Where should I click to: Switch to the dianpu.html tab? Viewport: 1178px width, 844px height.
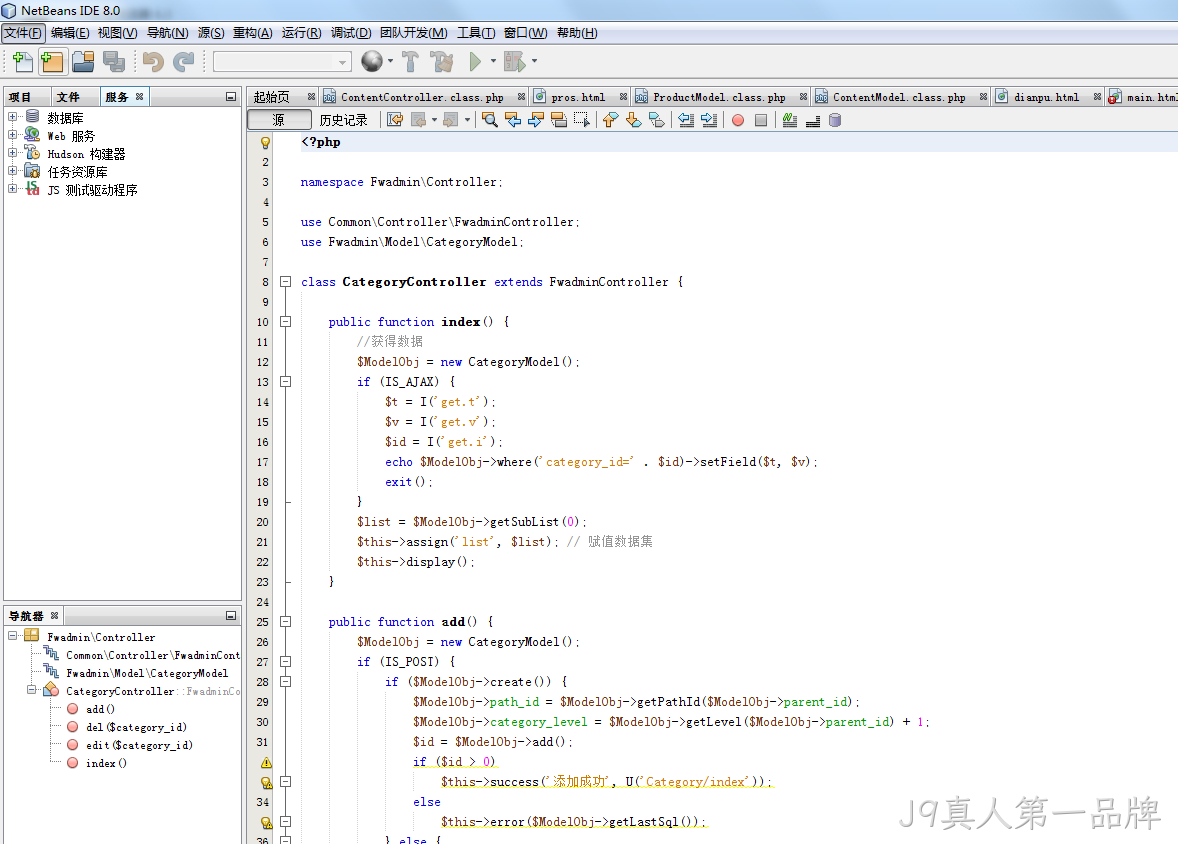(x=1046, y=97)
